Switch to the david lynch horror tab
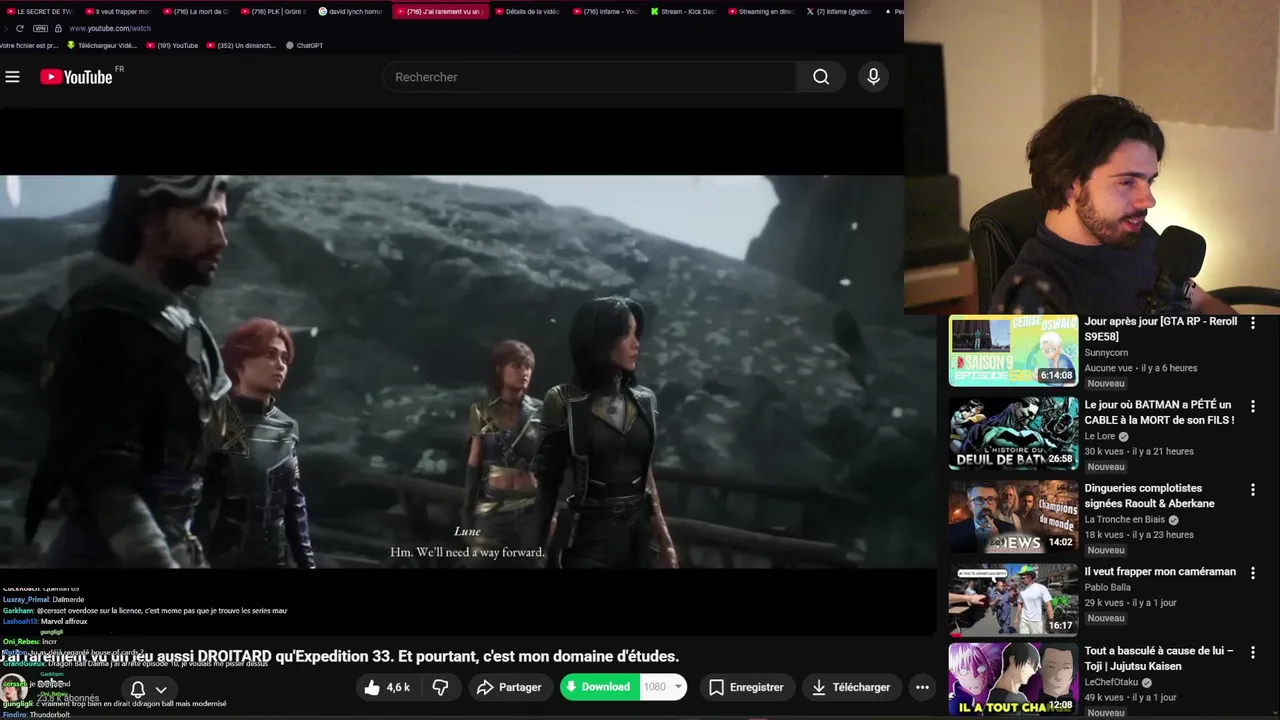This screenshot has width=1280, height=720. 351,11
